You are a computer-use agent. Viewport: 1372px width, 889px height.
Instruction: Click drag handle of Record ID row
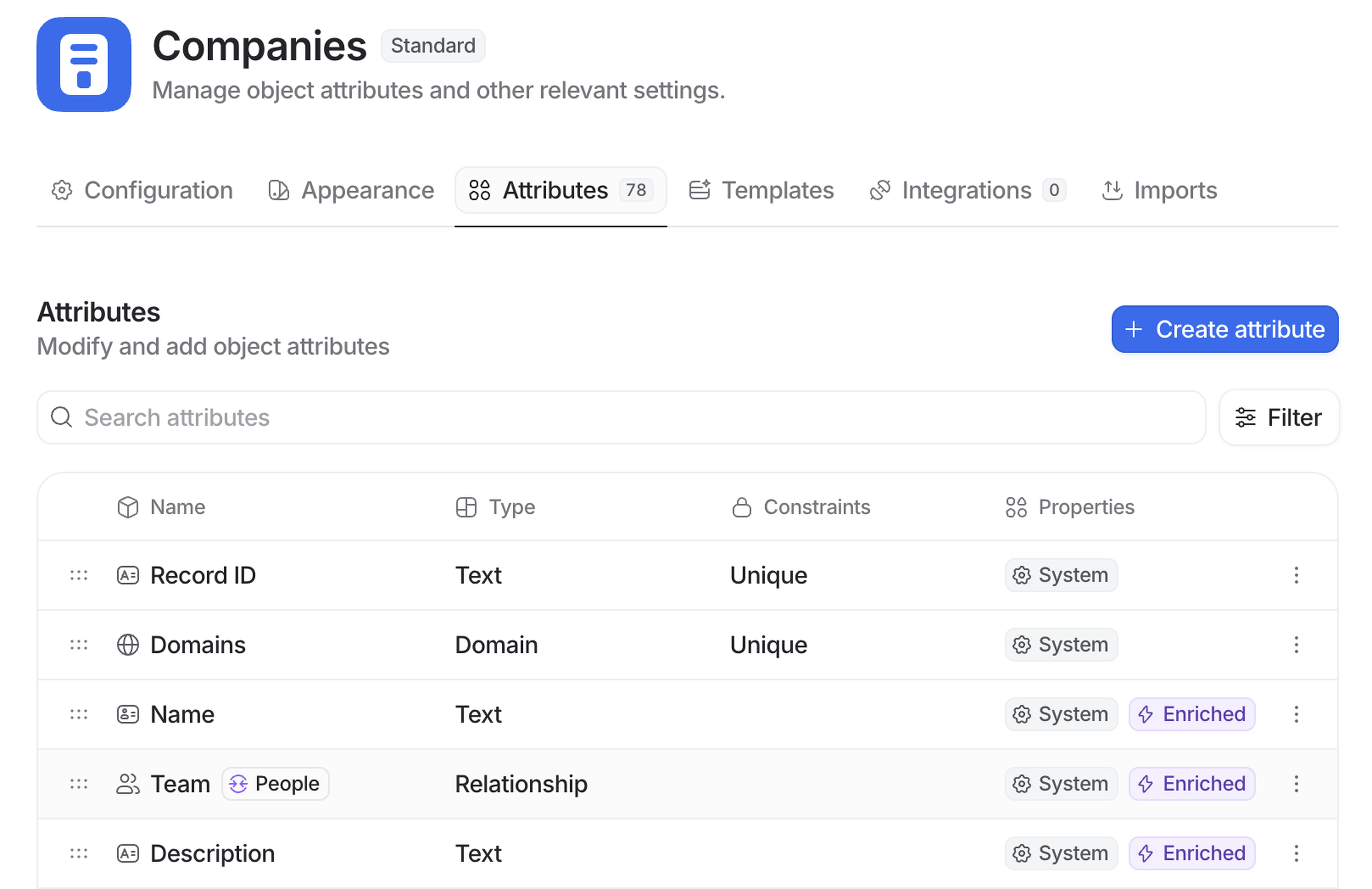(x=79, y=575)
